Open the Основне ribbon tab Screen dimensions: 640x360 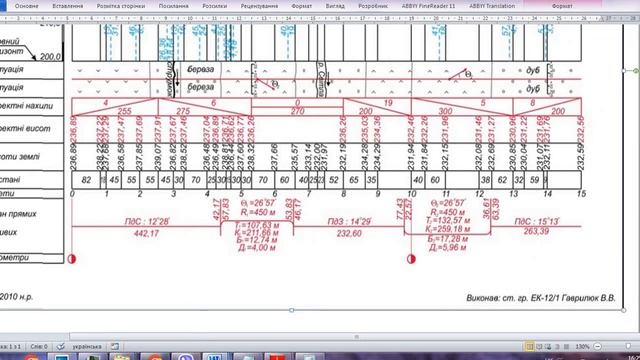(x=27, y=6)
